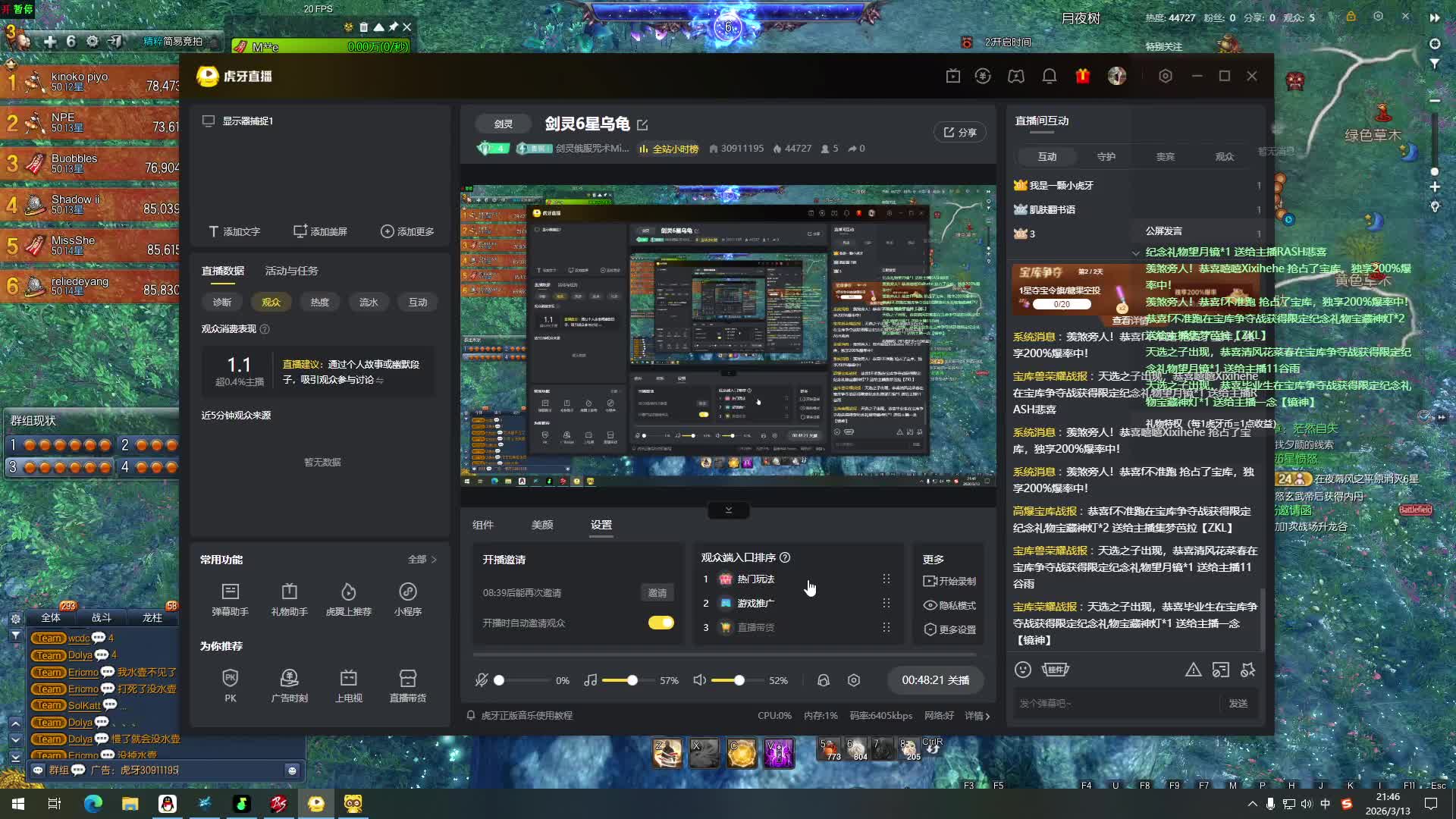This screenshot has width=1456, height=819.
Task: Open the notification bell in header
Action: [x=1050, y=76]
